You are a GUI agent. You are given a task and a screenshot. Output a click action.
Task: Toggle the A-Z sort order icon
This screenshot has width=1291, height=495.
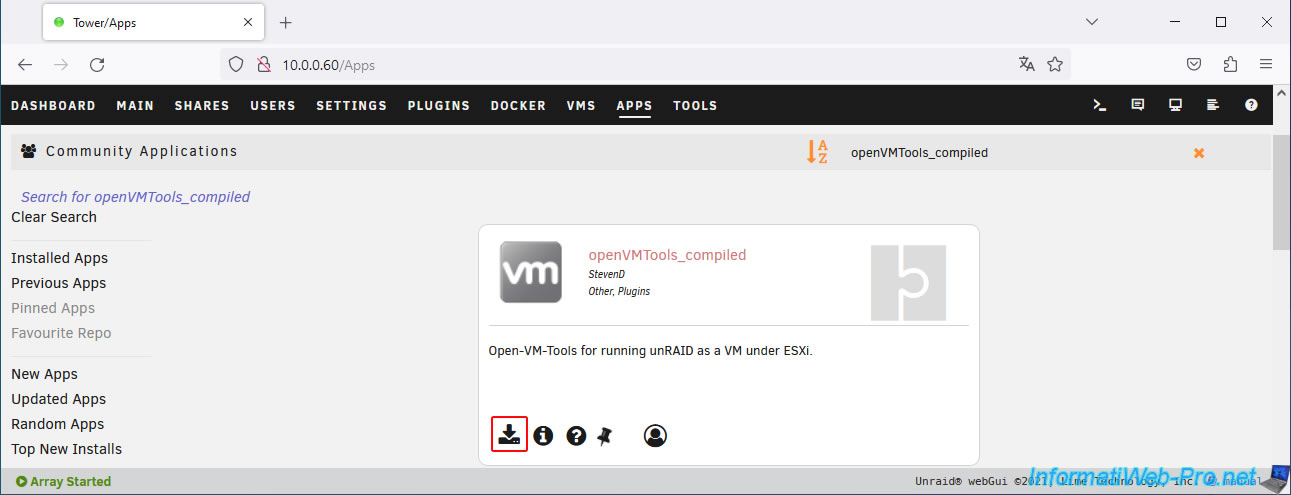point(817,152)
